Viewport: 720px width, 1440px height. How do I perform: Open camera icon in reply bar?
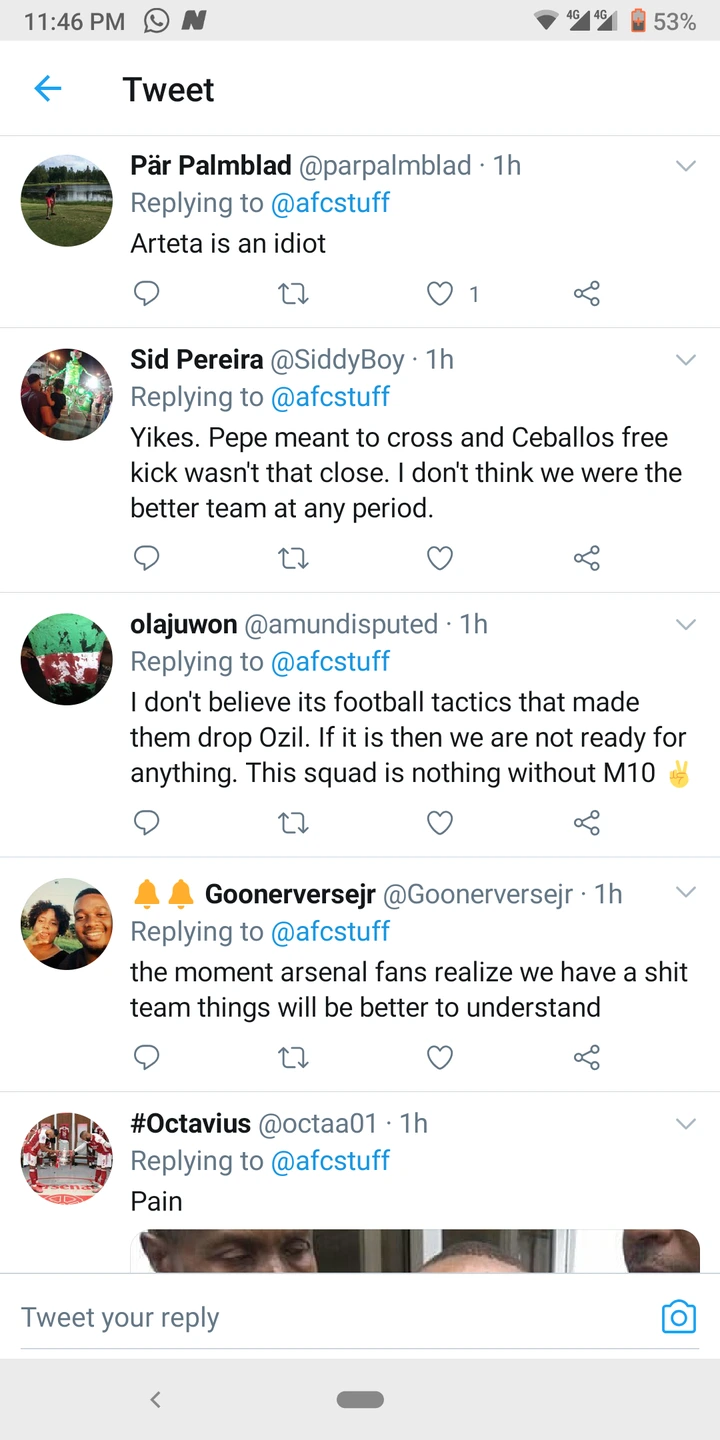point(678,1317)
